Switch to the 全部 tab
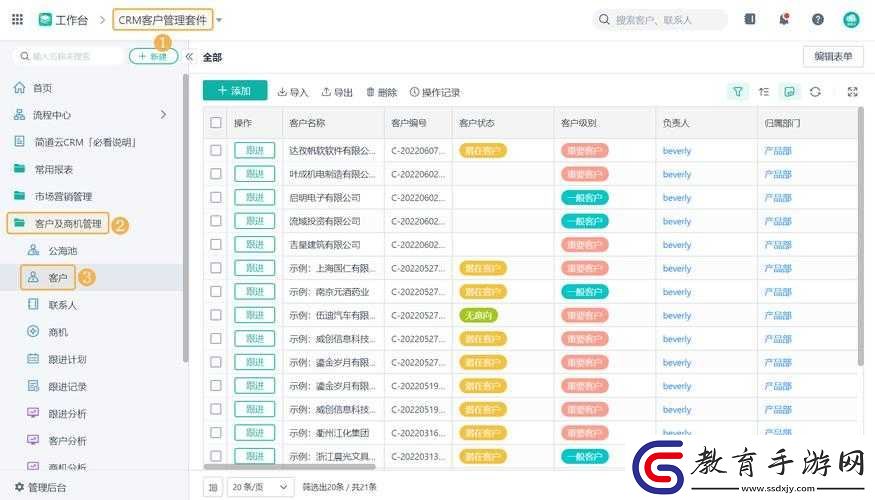Viewport: 875px width, 500px height. (x=212, y=57)
